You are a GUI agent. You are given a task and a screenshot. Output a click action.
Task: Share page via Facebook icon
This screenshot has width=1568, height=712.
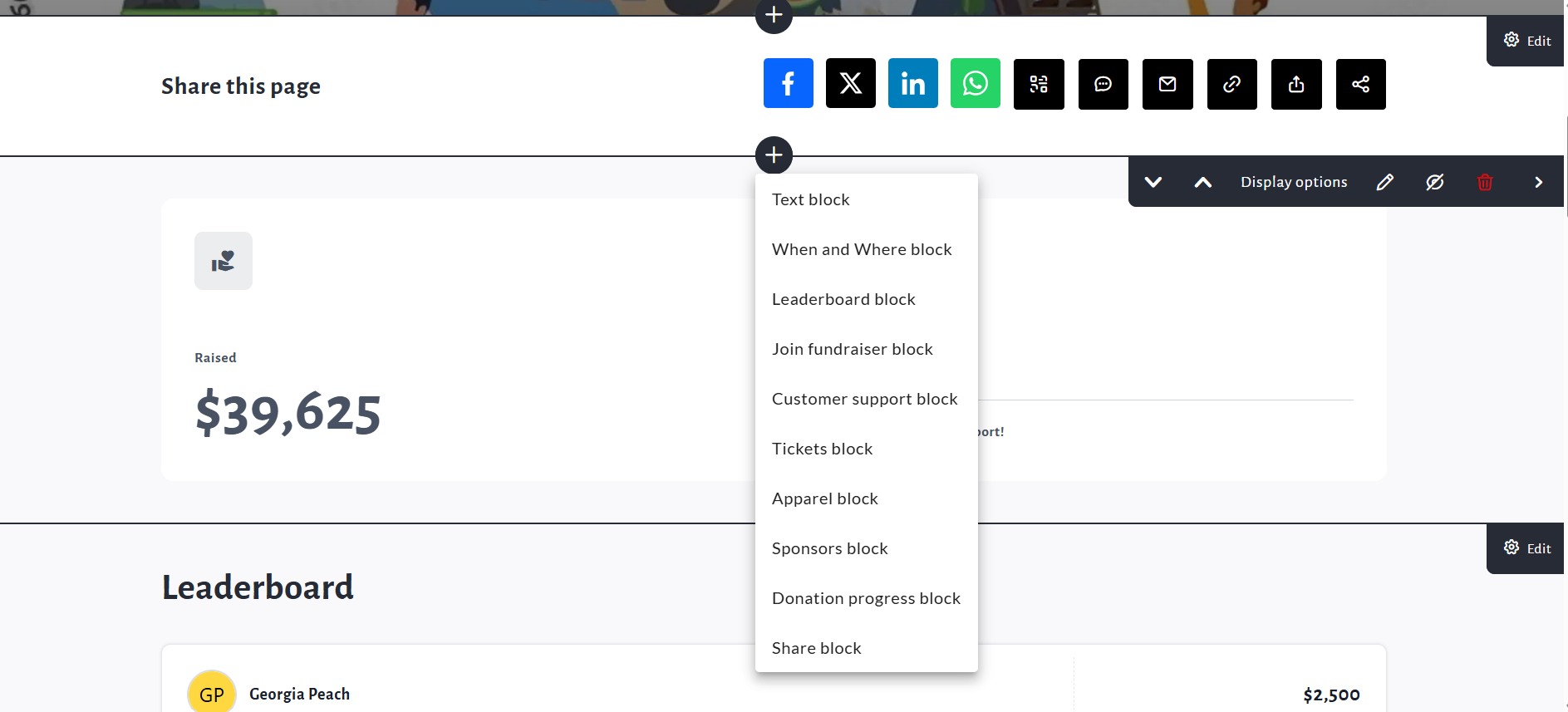(788, 83)
